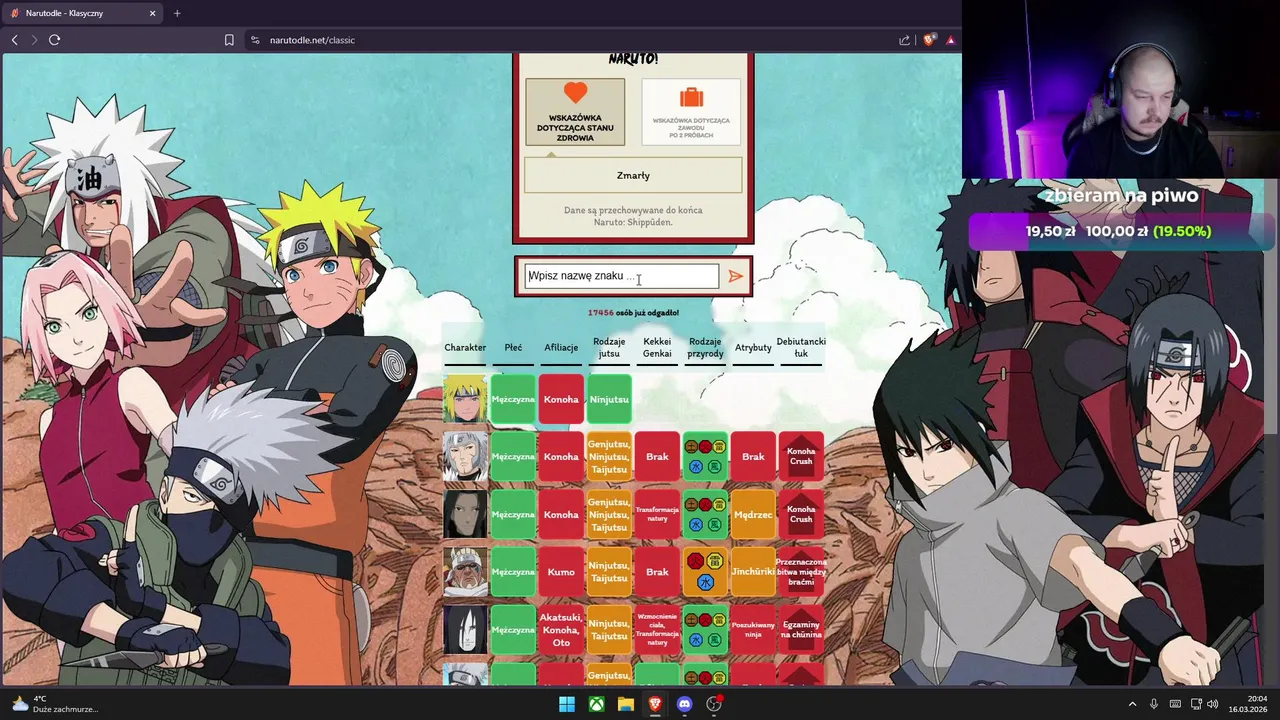1280x720 pixels.
Task: Click the Afiliacje column header
Action: click(x=561, y=347)
